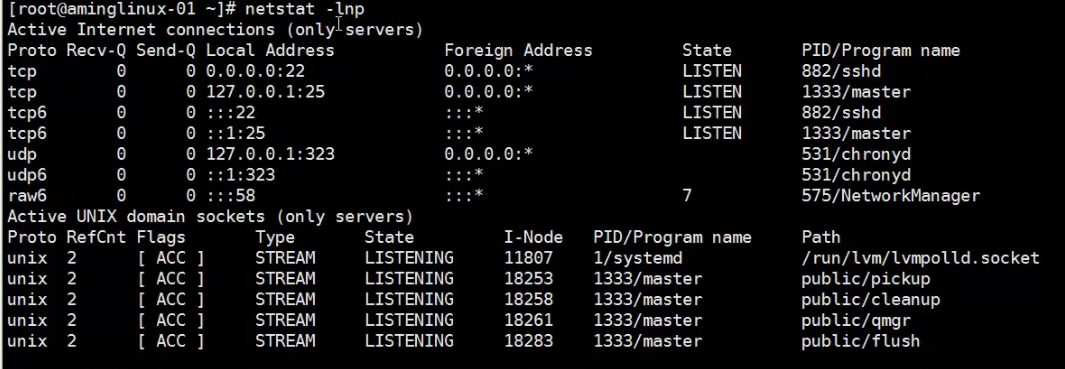Image resolution: width=1065 pixels, height=369 pixels.
Task: Click "Active UNIX domain sockets (only servers)" line
Action: [x=211, y=217]
